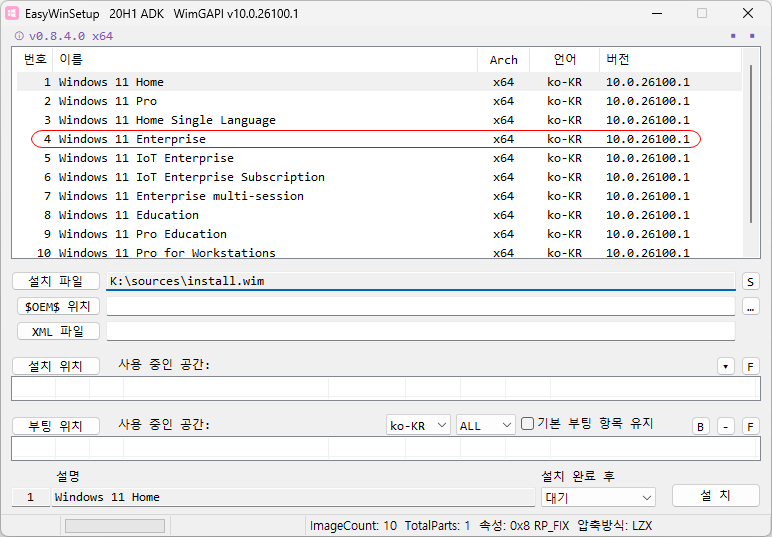Viewport: 772px width, 537px height.
Task: Click the description field showing Windows 11 Home
Action: [293, 497]
